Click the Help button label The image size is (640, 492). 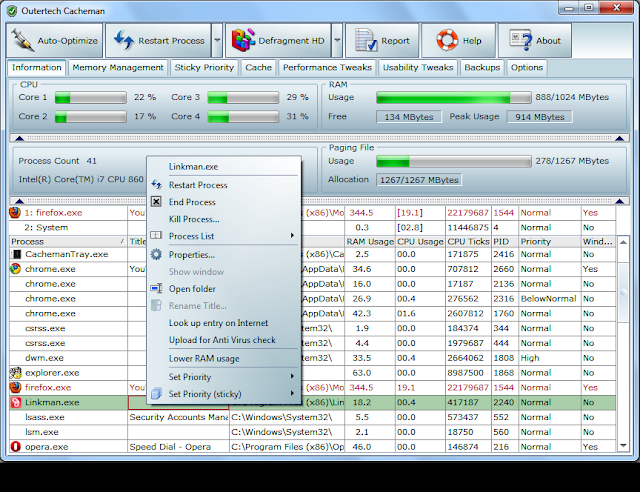(472, 41)
